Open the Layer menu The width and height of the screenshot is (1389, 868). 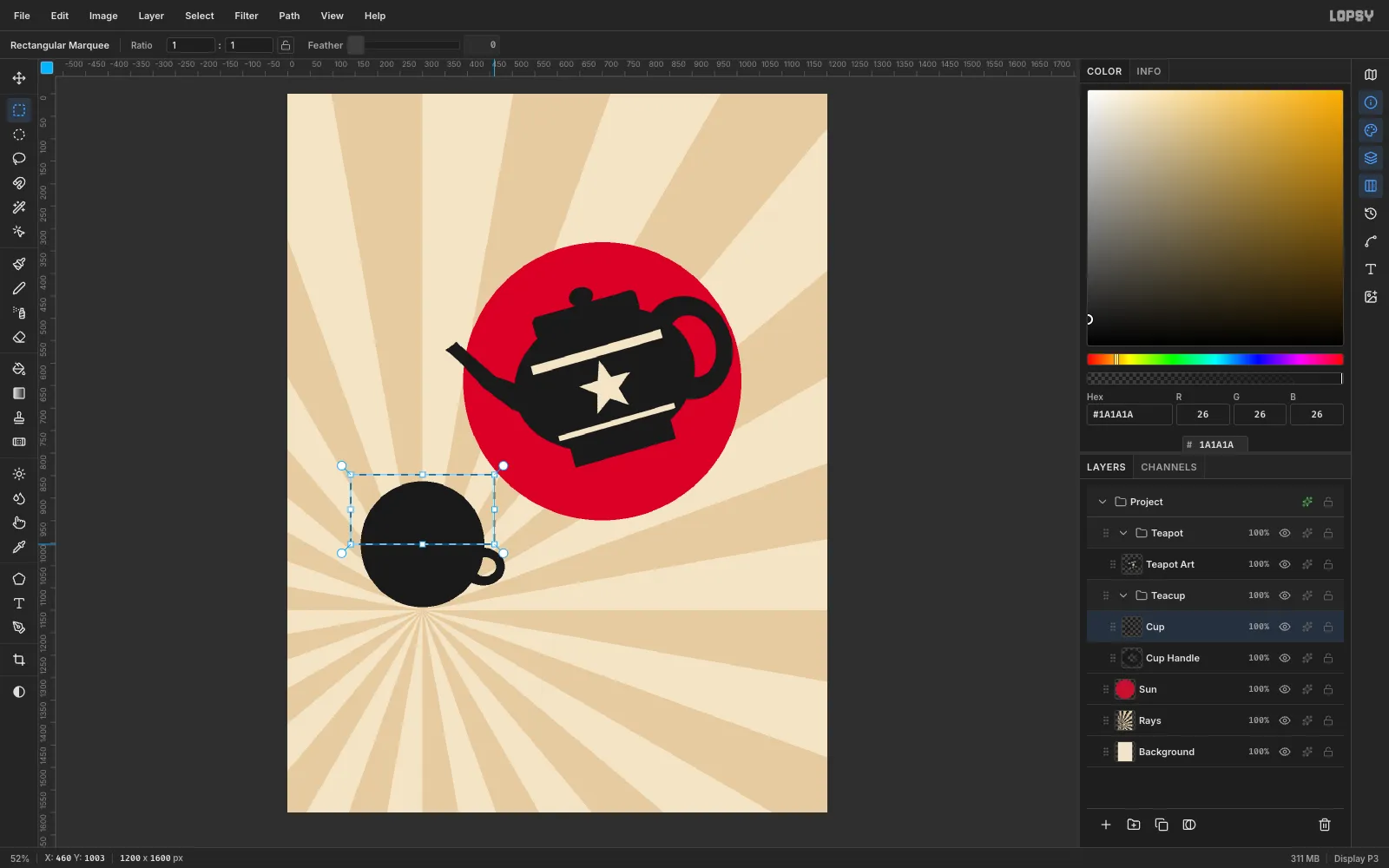pos(151,16)
